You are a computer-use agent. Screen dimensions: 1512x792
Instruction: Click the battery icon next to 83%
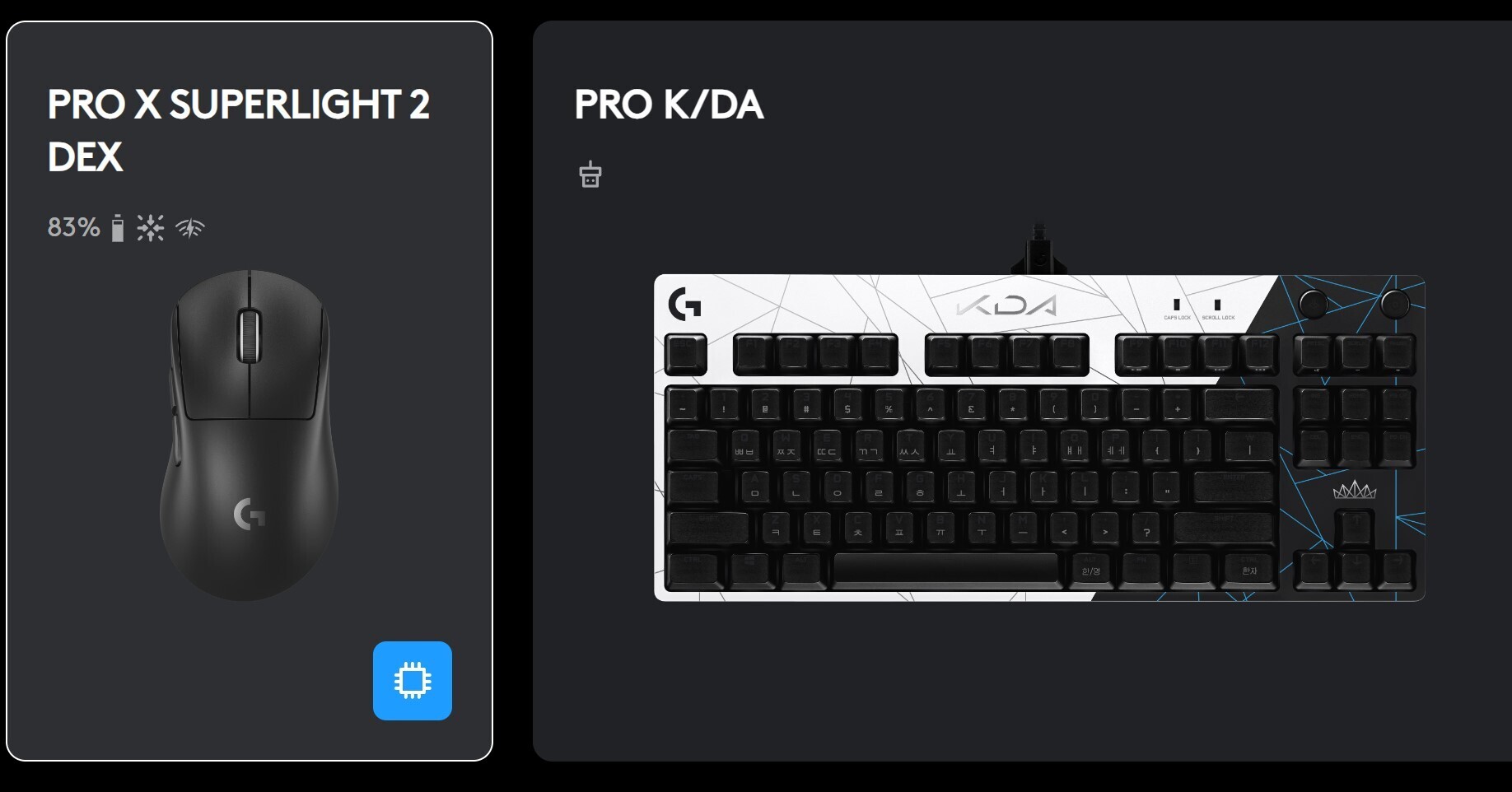[118, 228]
